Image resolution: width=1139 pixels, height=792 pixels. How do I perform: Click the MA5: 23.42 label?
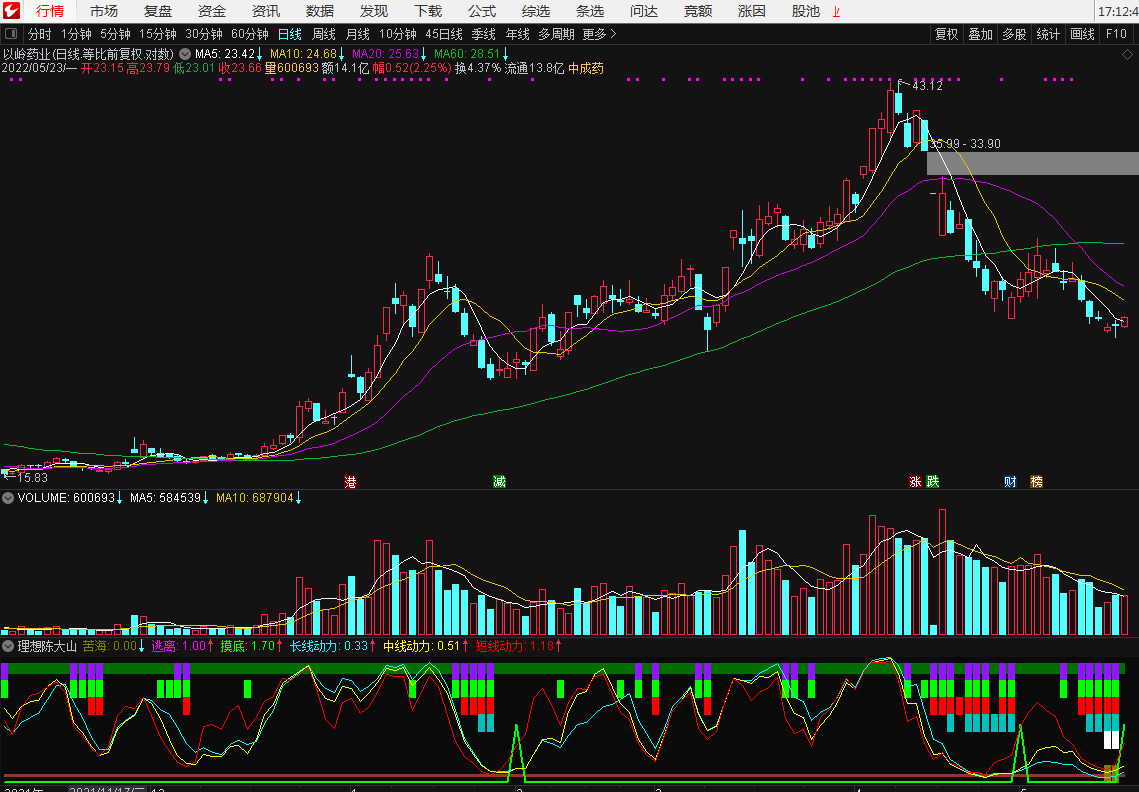(x=225, y=54)
